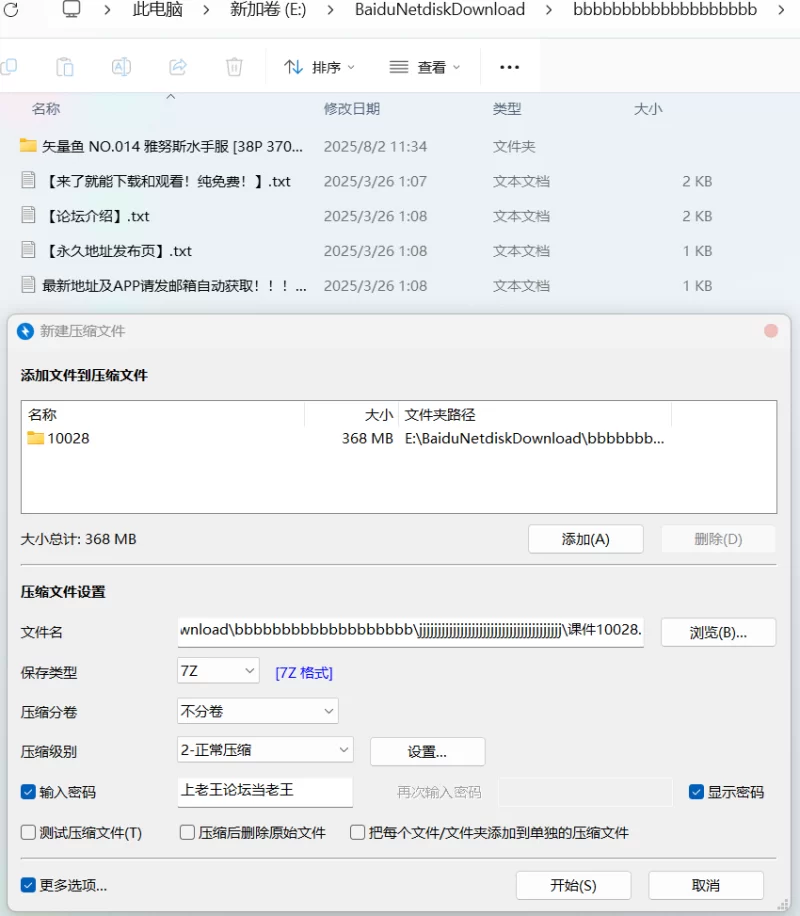Close the 新建压缩文件 dialog with red dot
800x916 pixels.
pyautogui.click(x=771, y=331)
